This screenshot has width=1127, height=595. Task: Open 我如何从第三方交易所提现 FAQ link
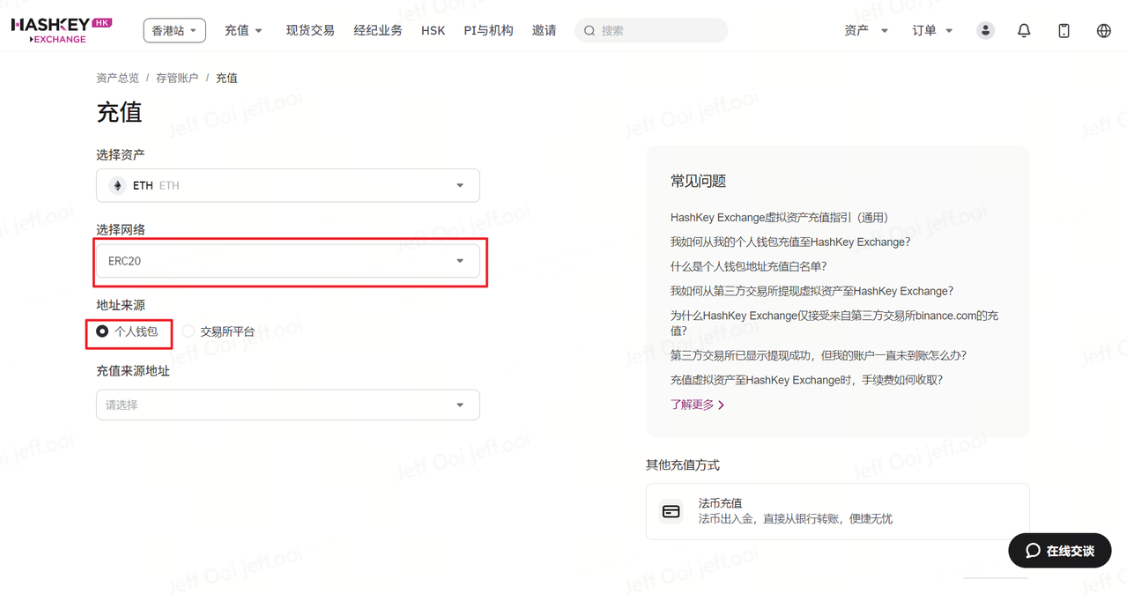pyautogui.click(x=811, y=291)
